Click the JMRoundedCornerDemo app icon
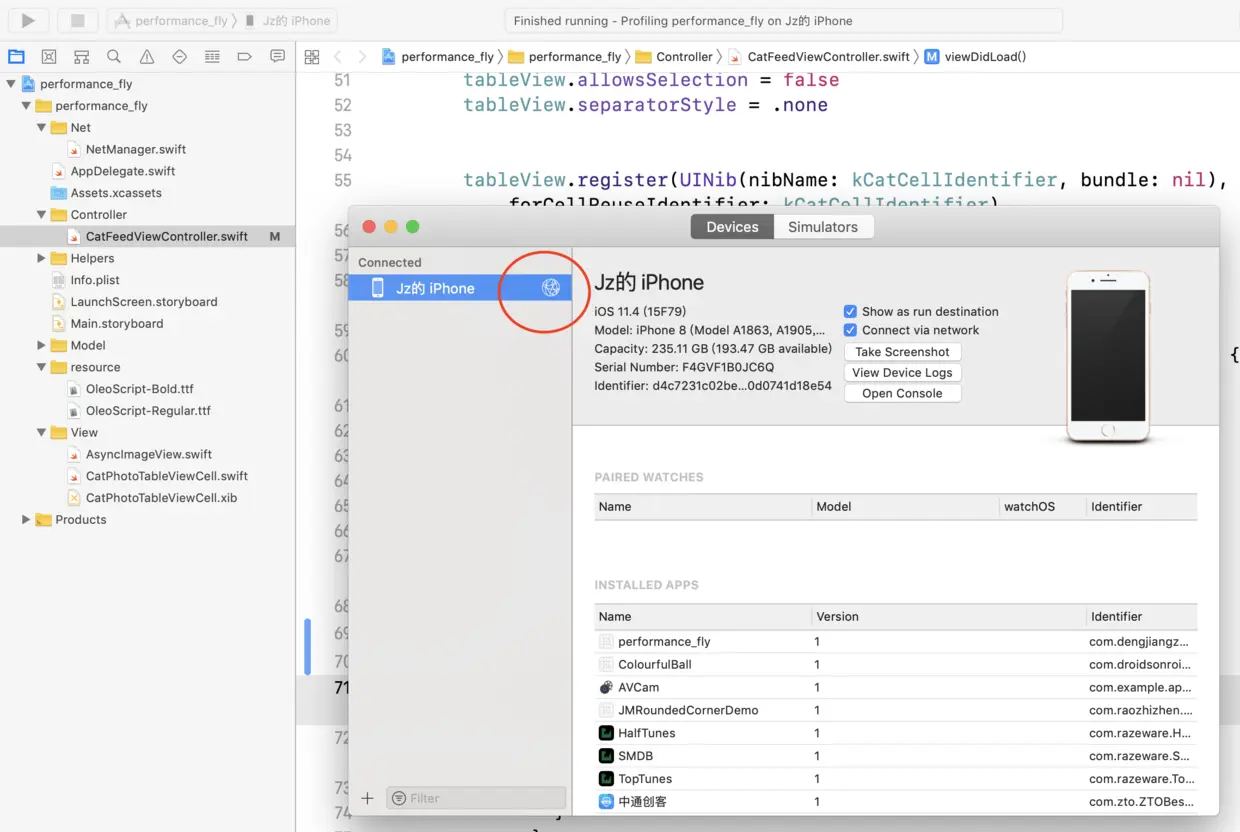Image resolution: width=1240 pixels, height=832 pixels. (x=606, y=710)
